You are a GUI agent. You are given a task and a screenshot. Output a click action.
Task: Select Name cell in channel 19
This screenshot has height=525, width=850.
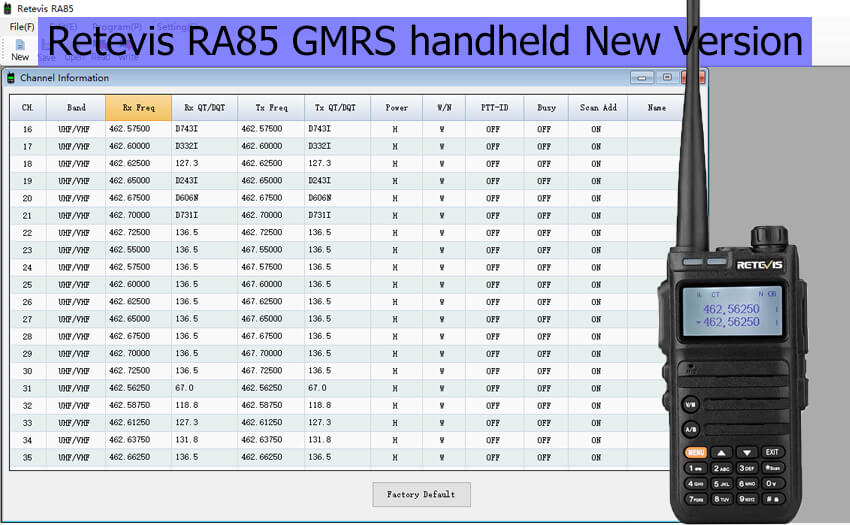click(653, 181)
